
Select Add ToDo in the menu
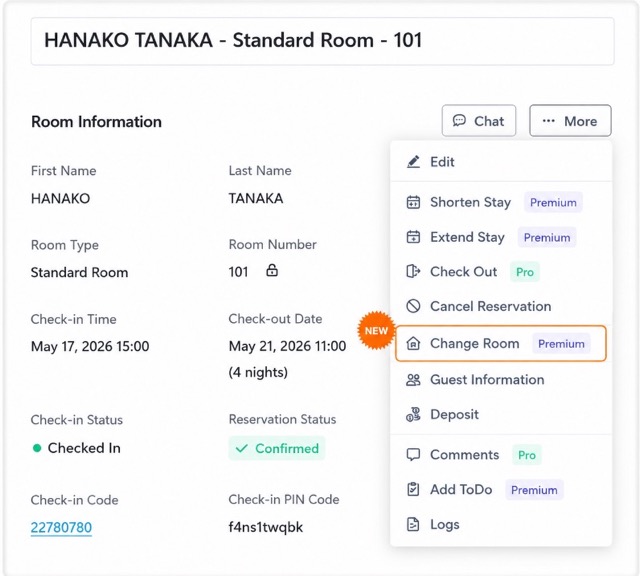501,489
